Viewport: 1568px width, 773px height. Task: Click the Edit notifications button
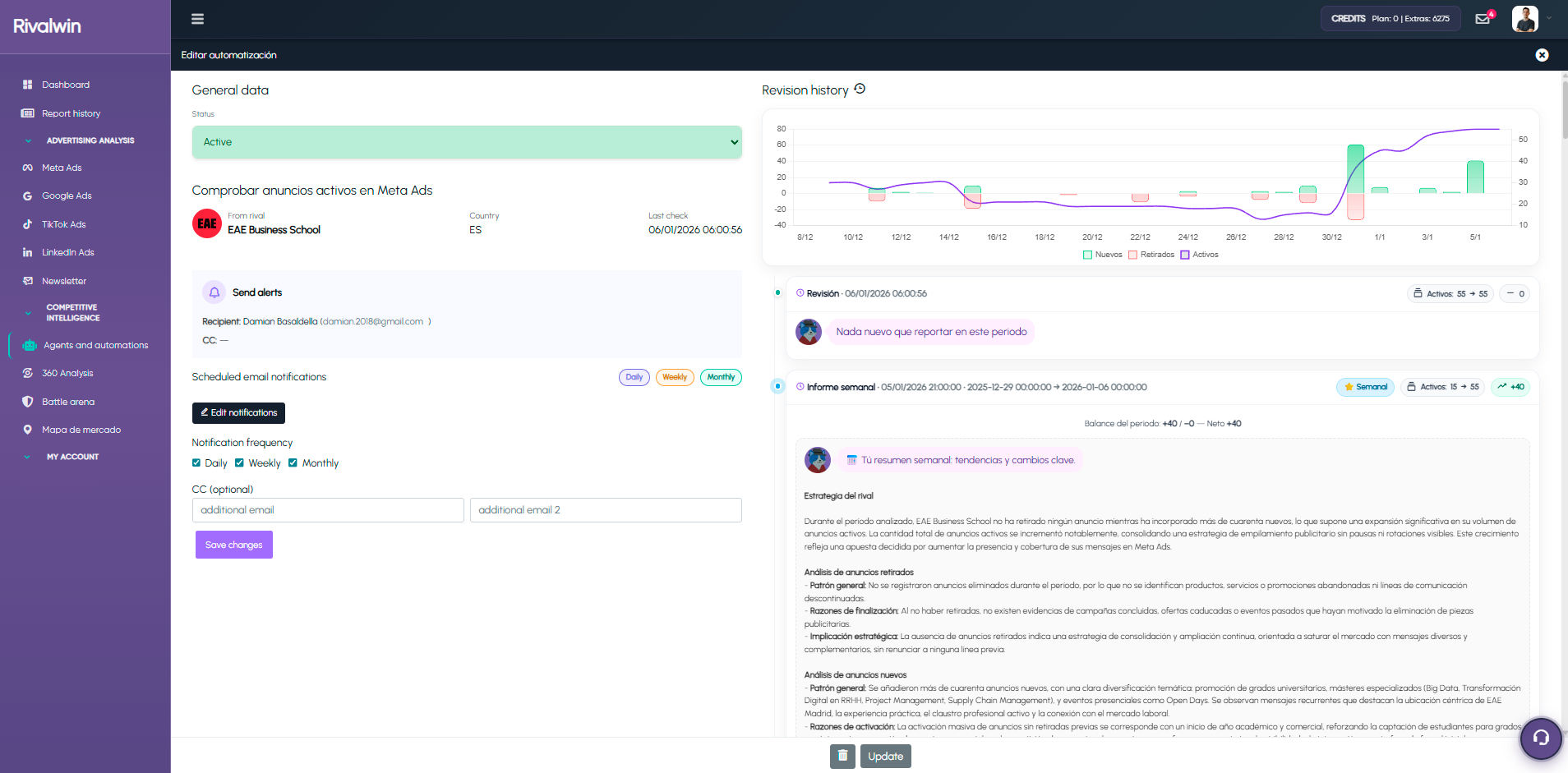coord(238,412)
